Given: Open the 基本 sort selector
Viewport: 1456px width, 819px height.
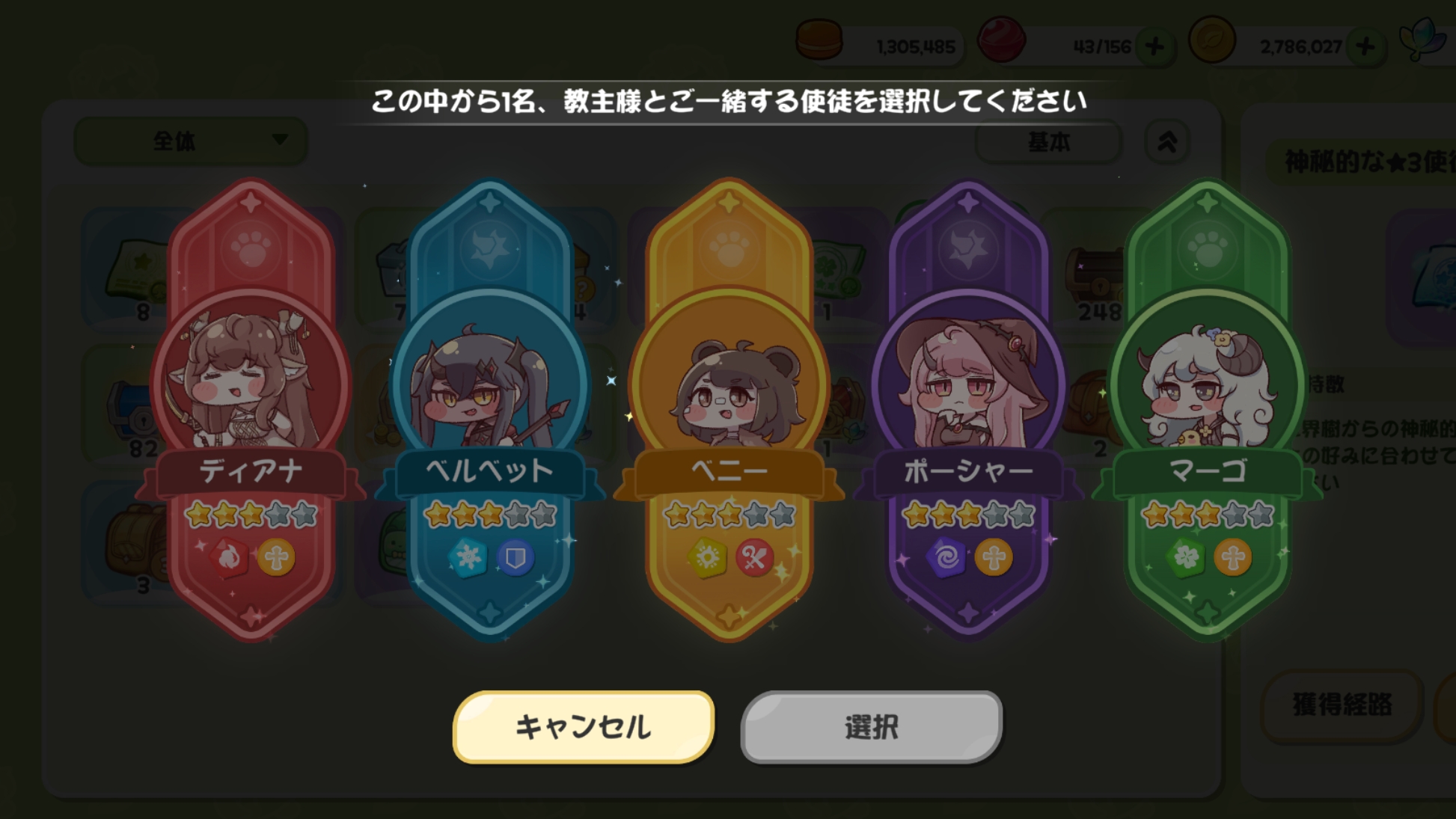Looking at the screenshot, I should pos(1048,141).
